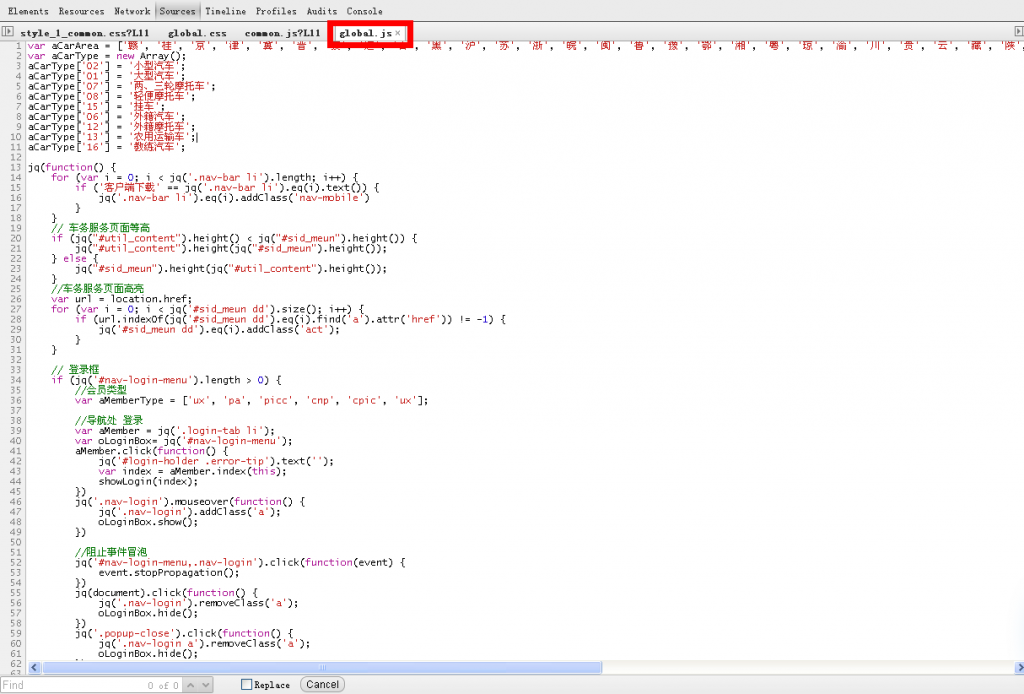Click the "aCarType['02']" assignment line
This screenshot has width=1024, height=694.
coord(106,66)
